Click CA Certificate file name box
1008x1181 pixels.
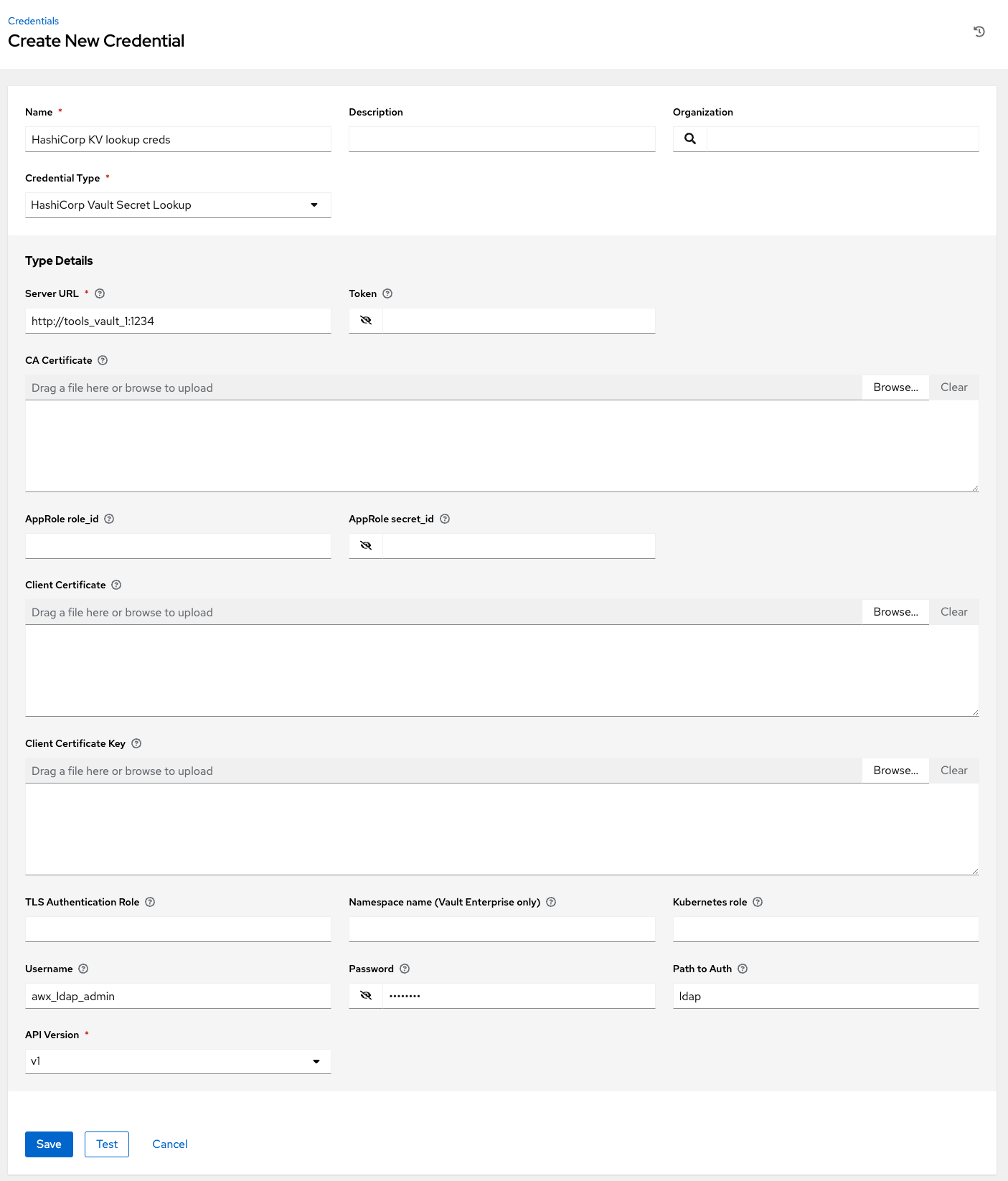(443, 387)
